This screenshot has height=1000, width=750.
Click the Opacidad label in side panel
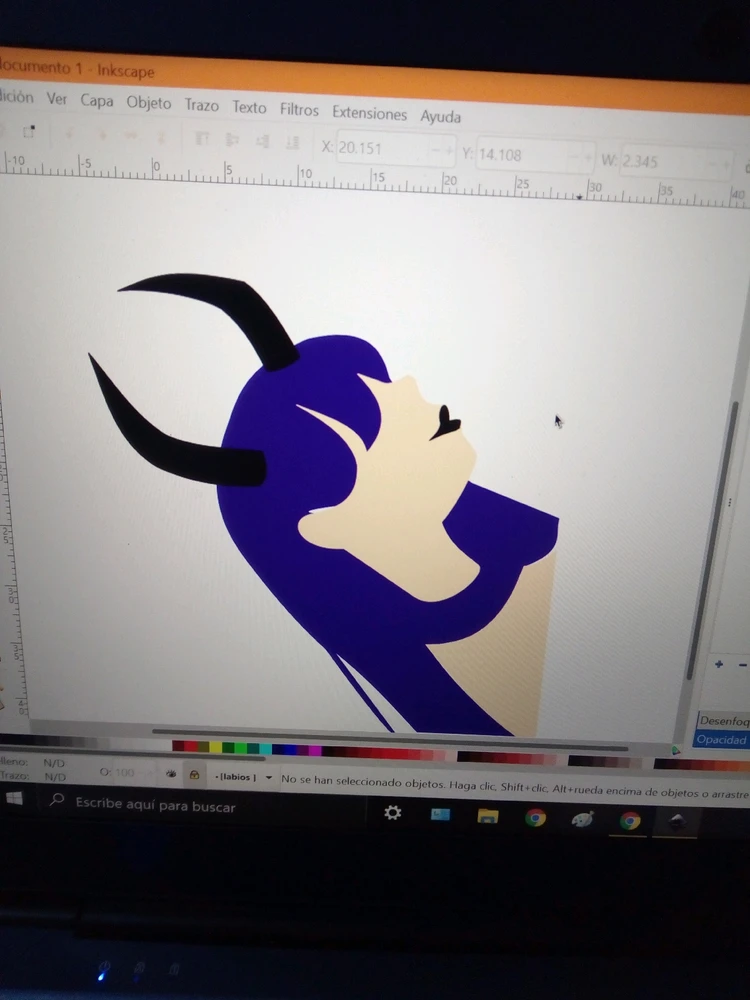tap(722, 740)
